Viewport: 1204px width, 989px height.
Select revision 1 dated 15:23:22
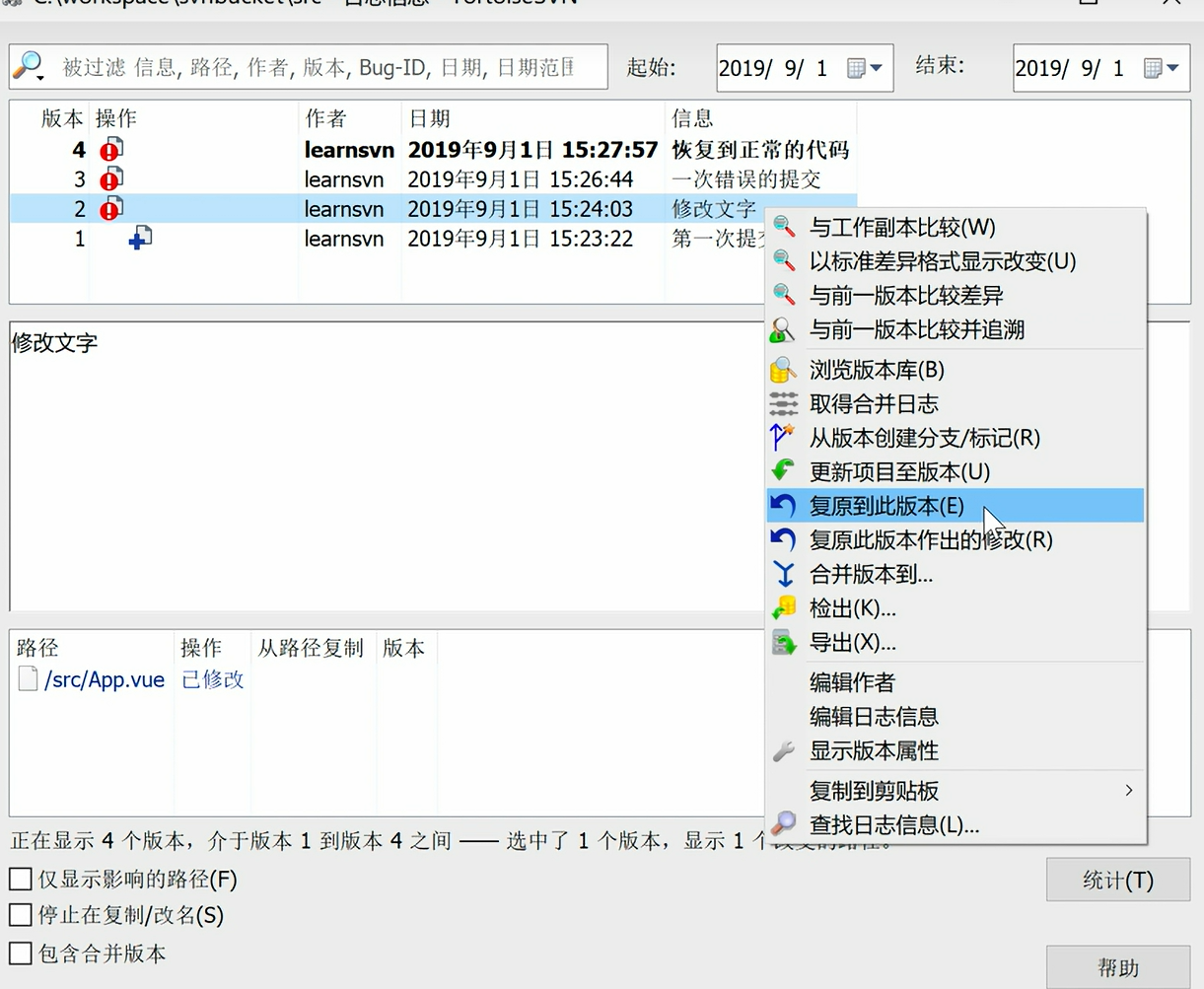(x=433, y=239)
